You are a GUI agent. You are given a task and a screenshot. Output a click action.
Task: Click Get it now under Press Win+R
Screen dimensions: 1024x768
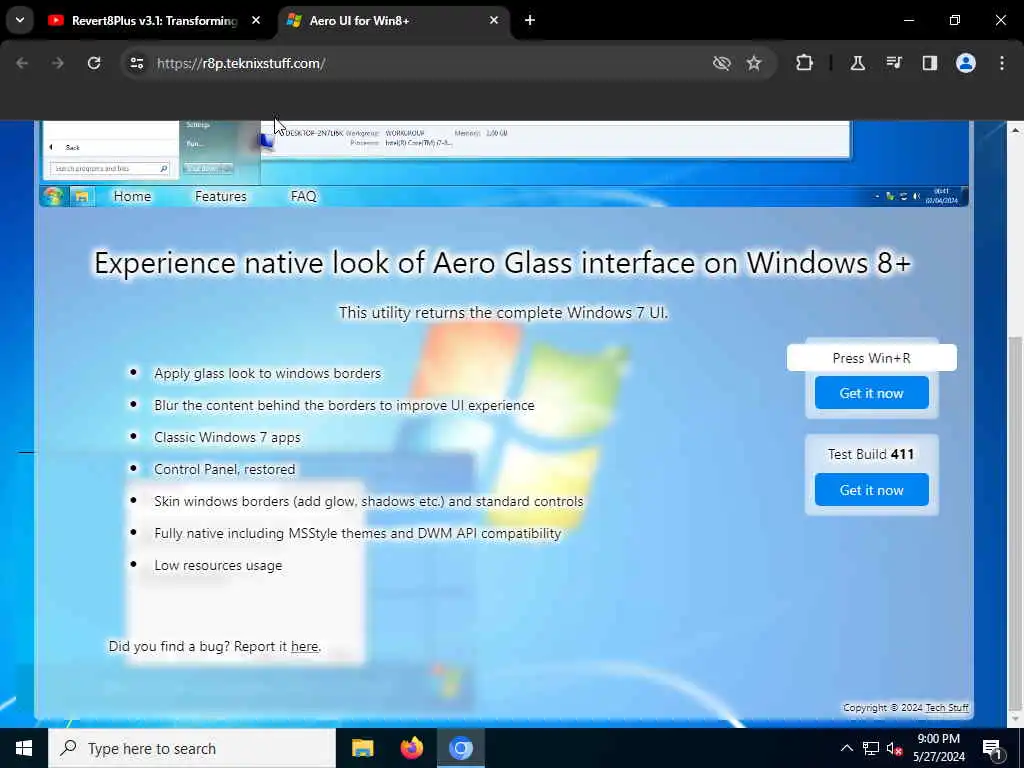pos(871,393)
